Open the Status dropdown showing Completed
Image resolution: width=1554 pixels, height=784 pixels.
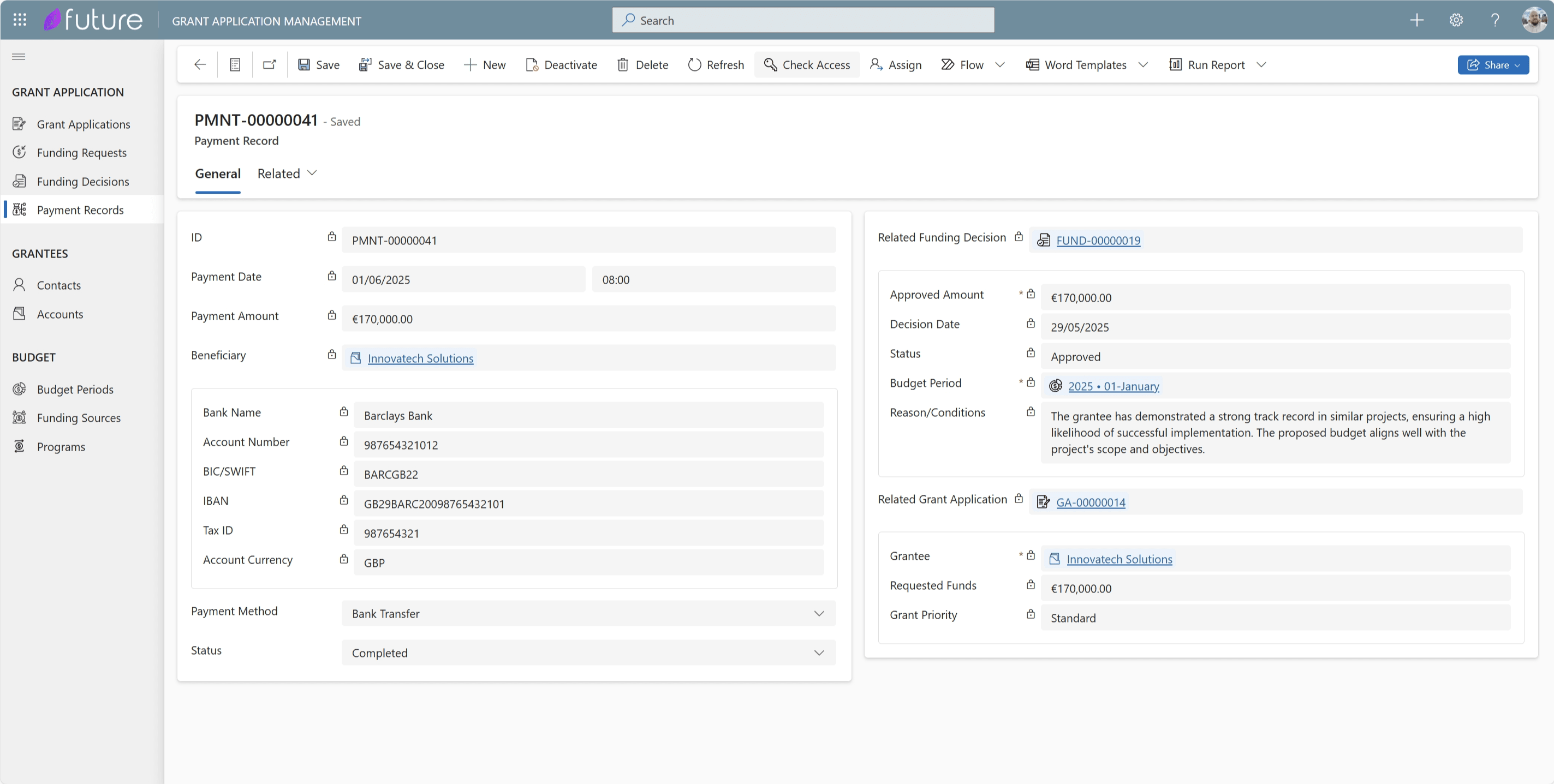pos(819,653)
